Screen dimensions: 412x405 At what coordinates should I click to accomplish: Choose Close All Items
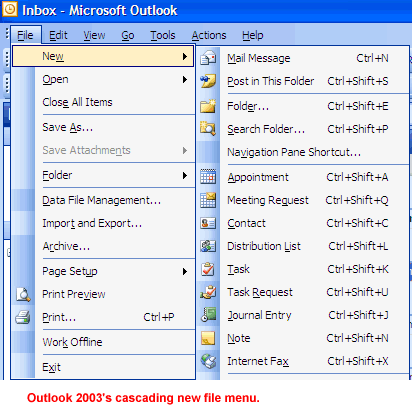[103, 102]
